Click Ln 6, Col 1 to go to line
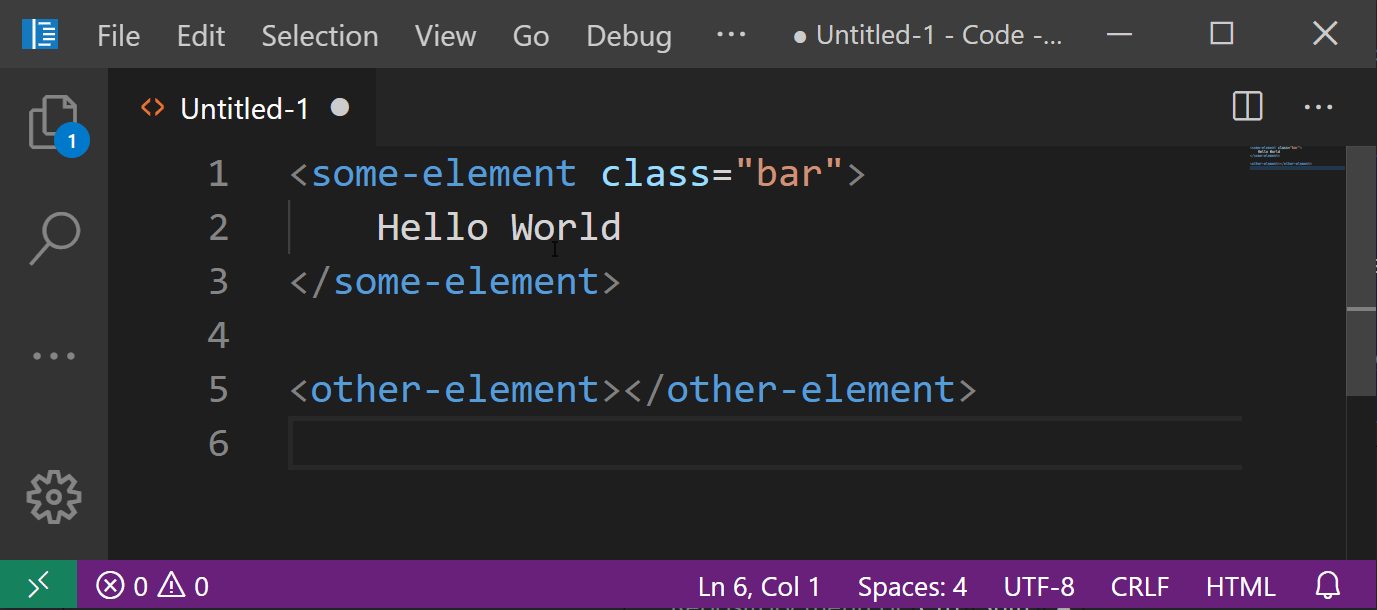 tap(759, 586)
